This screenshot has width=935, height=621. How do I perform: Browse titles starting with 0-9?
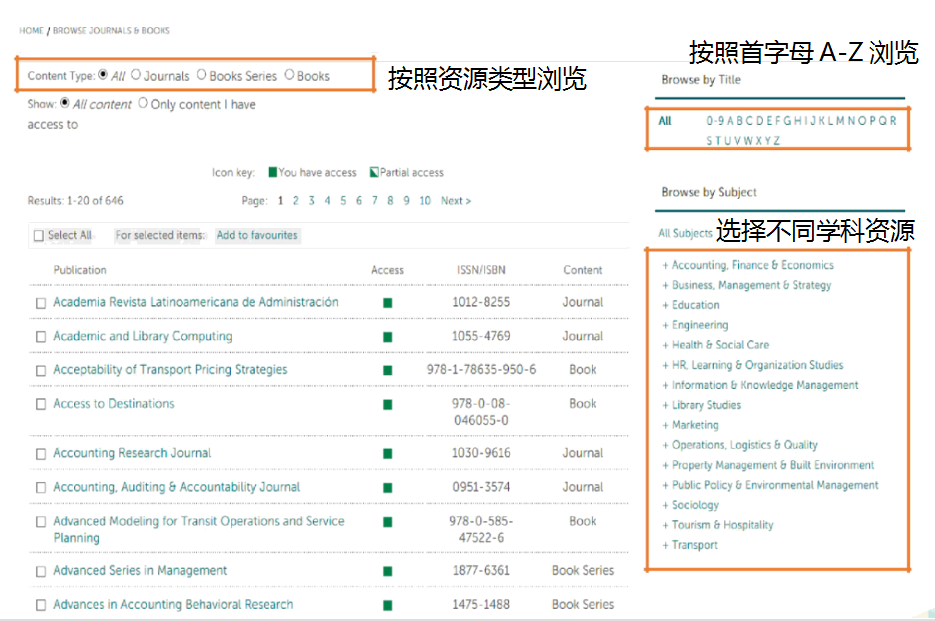715,121
